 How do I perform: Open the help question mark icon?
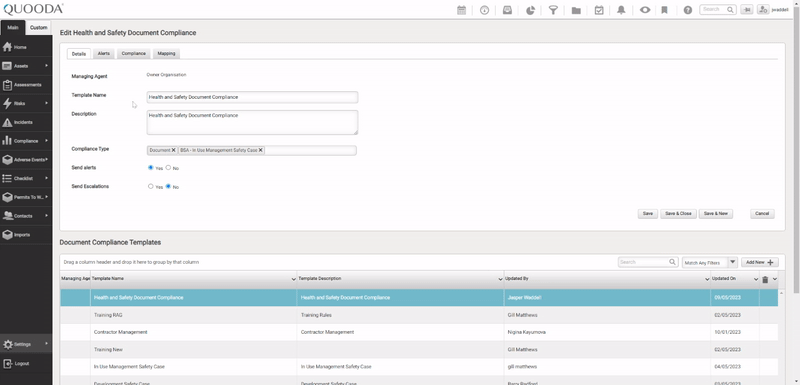pyautogui.click(x=688, y=10)
